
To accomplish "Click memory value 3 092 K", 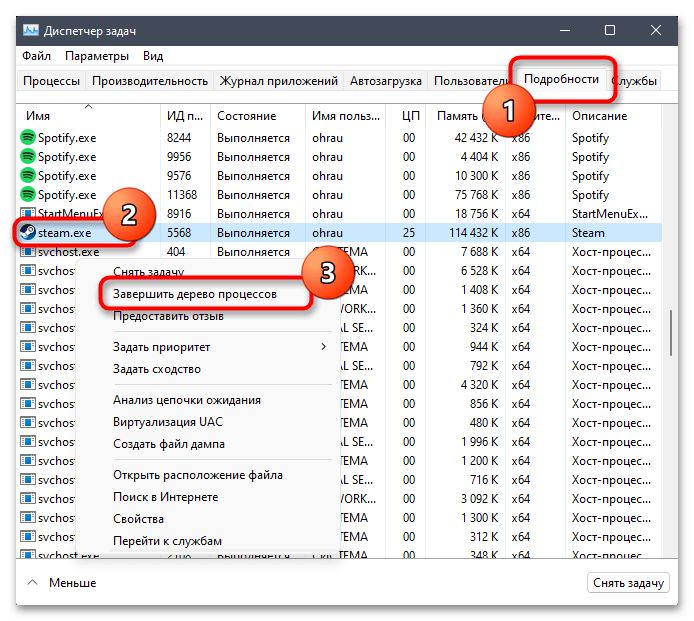I will pos(479,498).
